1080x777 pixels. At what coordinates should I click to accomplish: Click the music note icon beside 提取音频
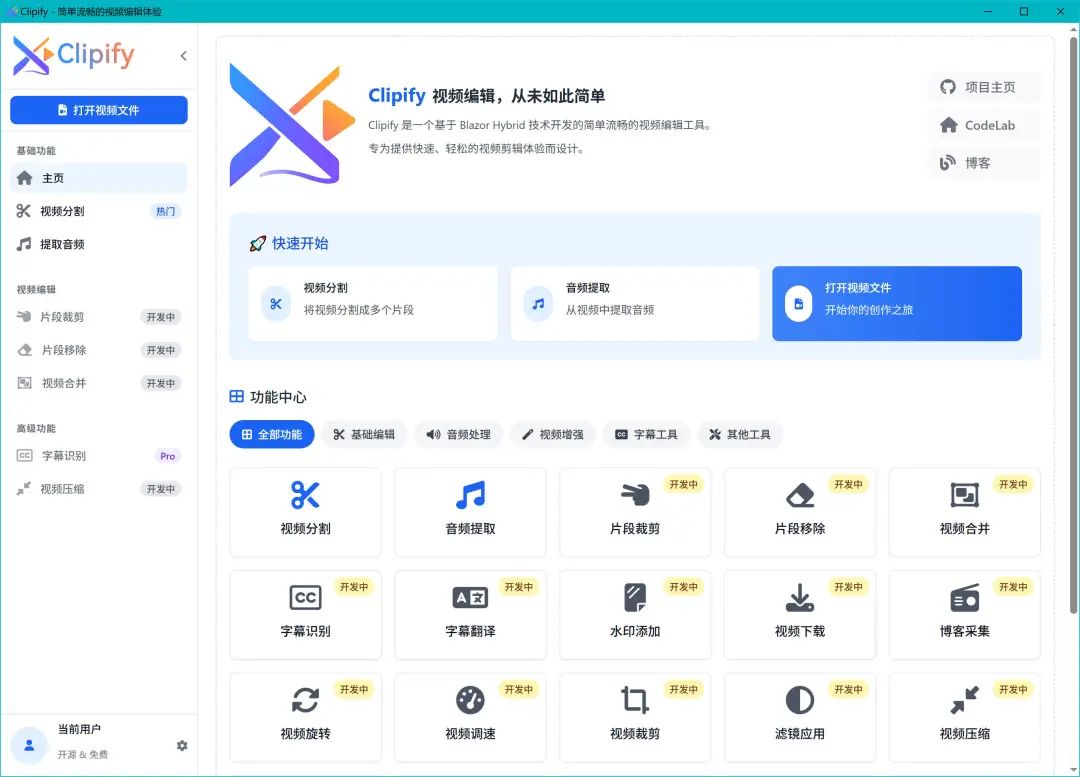[24, 244]
